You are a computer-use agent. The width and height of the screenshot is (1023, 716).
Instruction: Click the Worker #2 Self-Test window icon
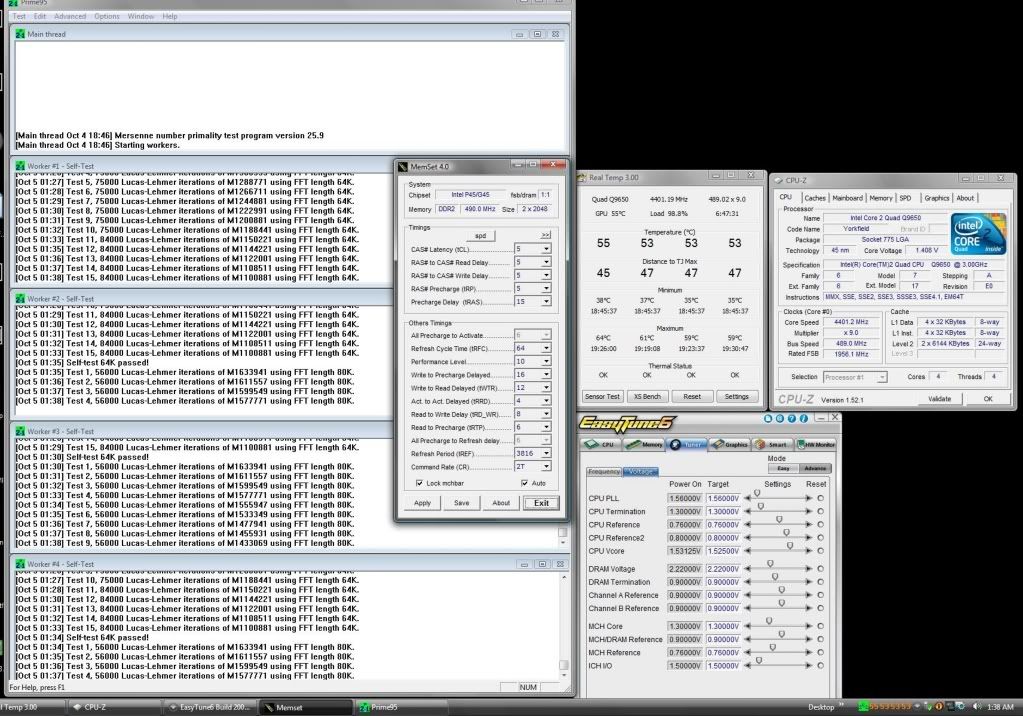(x=20, y=298)
